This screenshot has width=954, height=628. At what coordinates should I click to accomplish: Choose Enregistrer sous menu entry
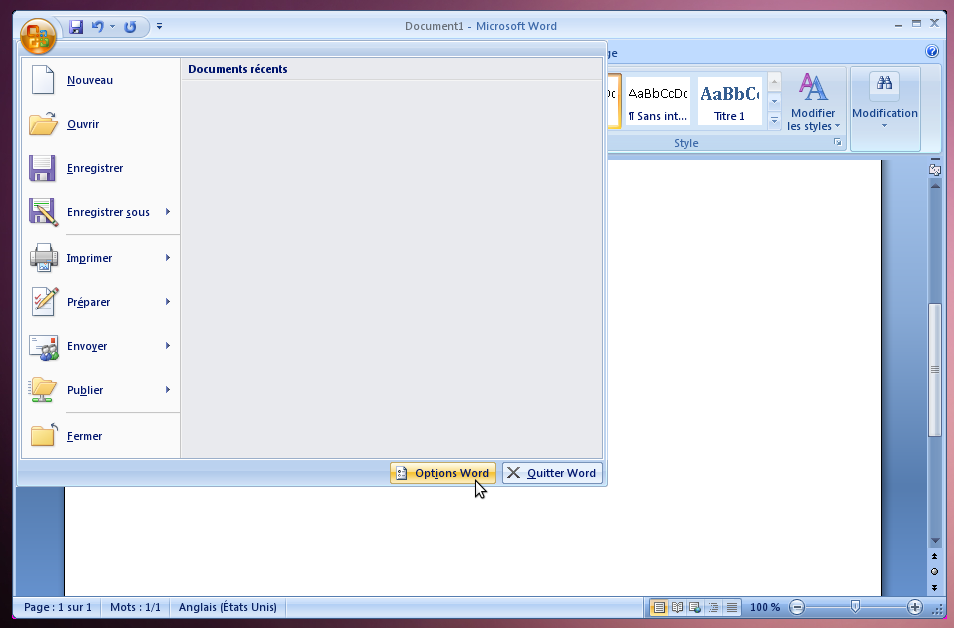[x=101, y=212]
